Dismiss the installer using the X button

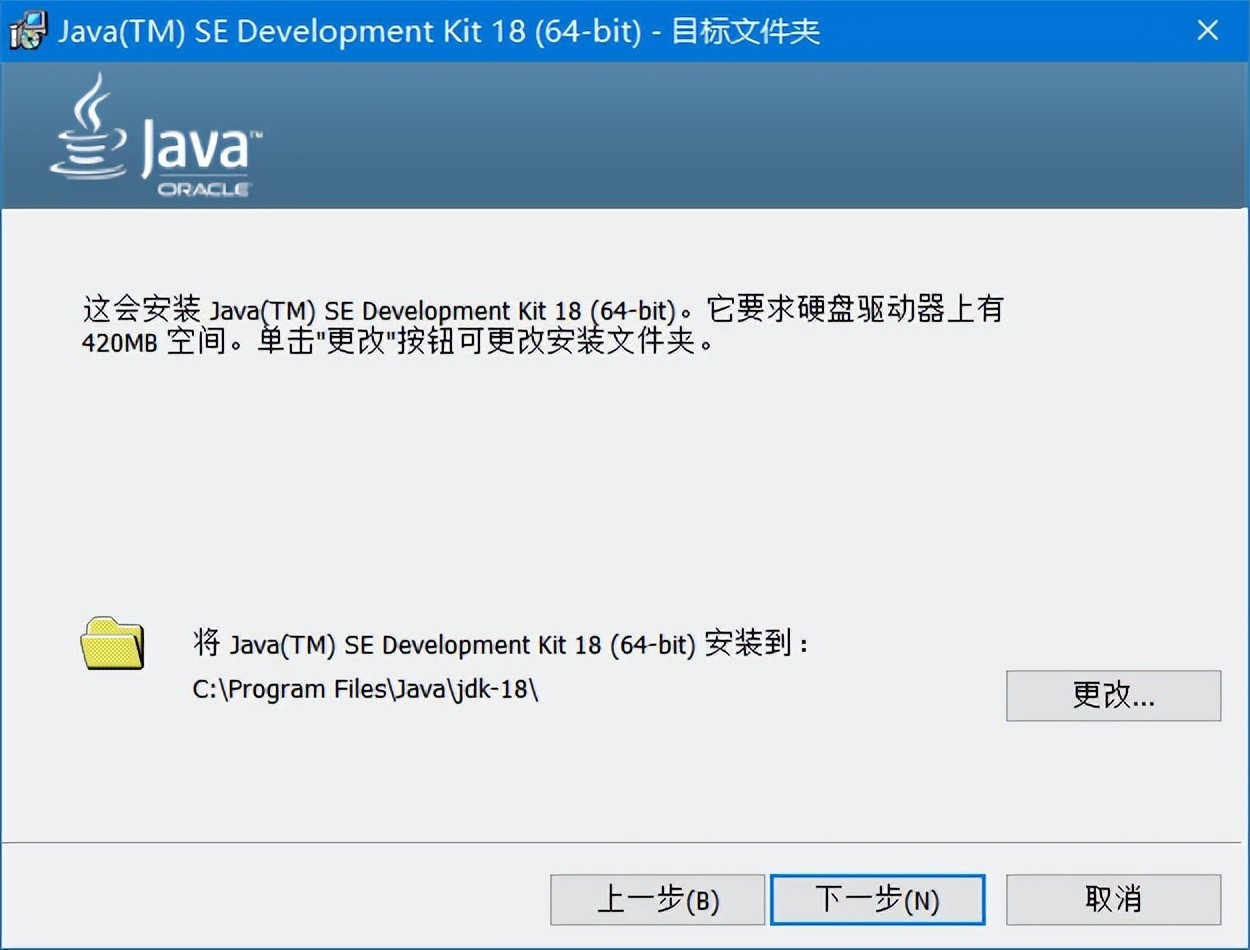pos(1209,30)
